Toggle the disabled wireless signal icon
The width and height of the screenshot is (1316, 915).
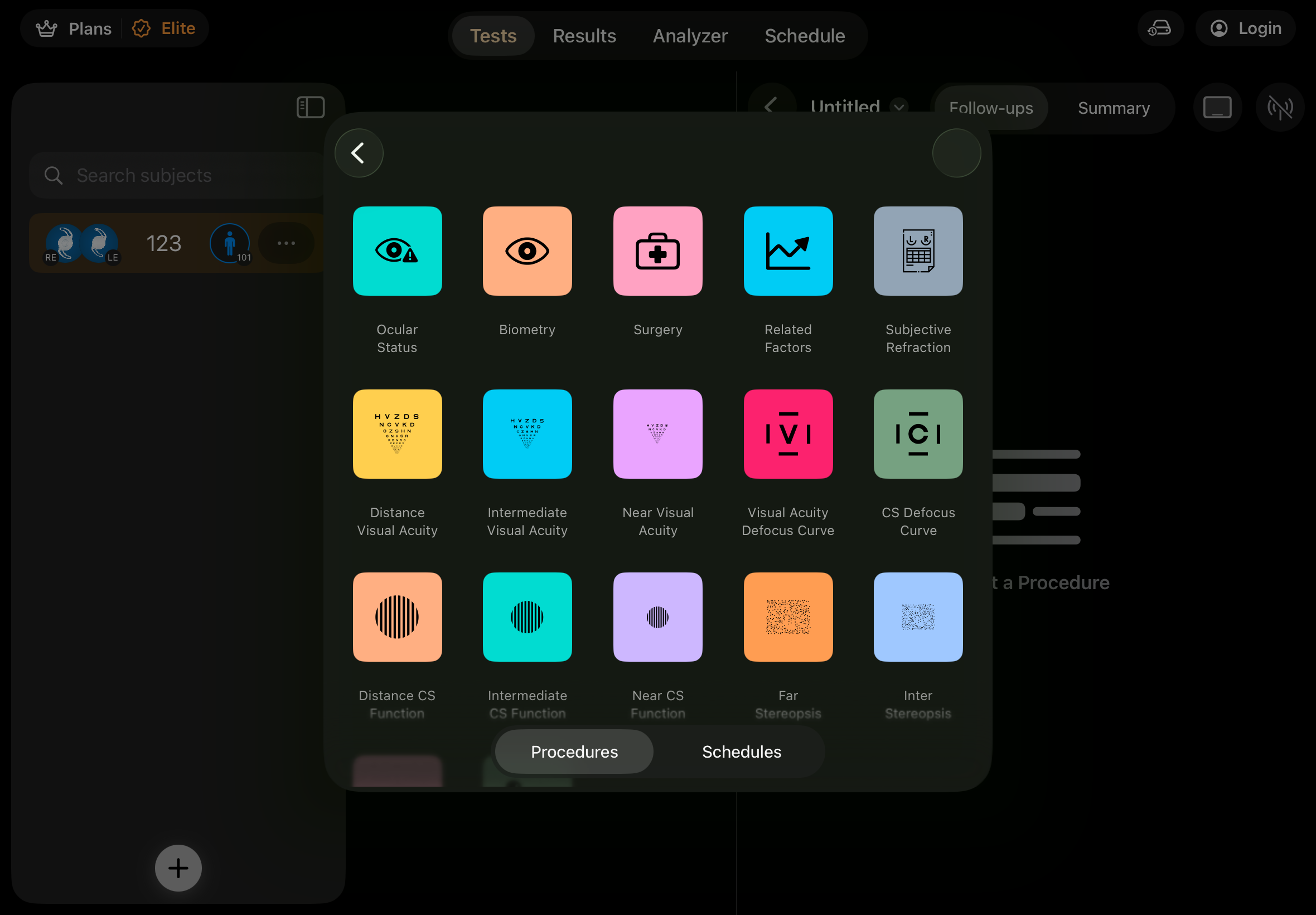click(x=1279, y=107)
